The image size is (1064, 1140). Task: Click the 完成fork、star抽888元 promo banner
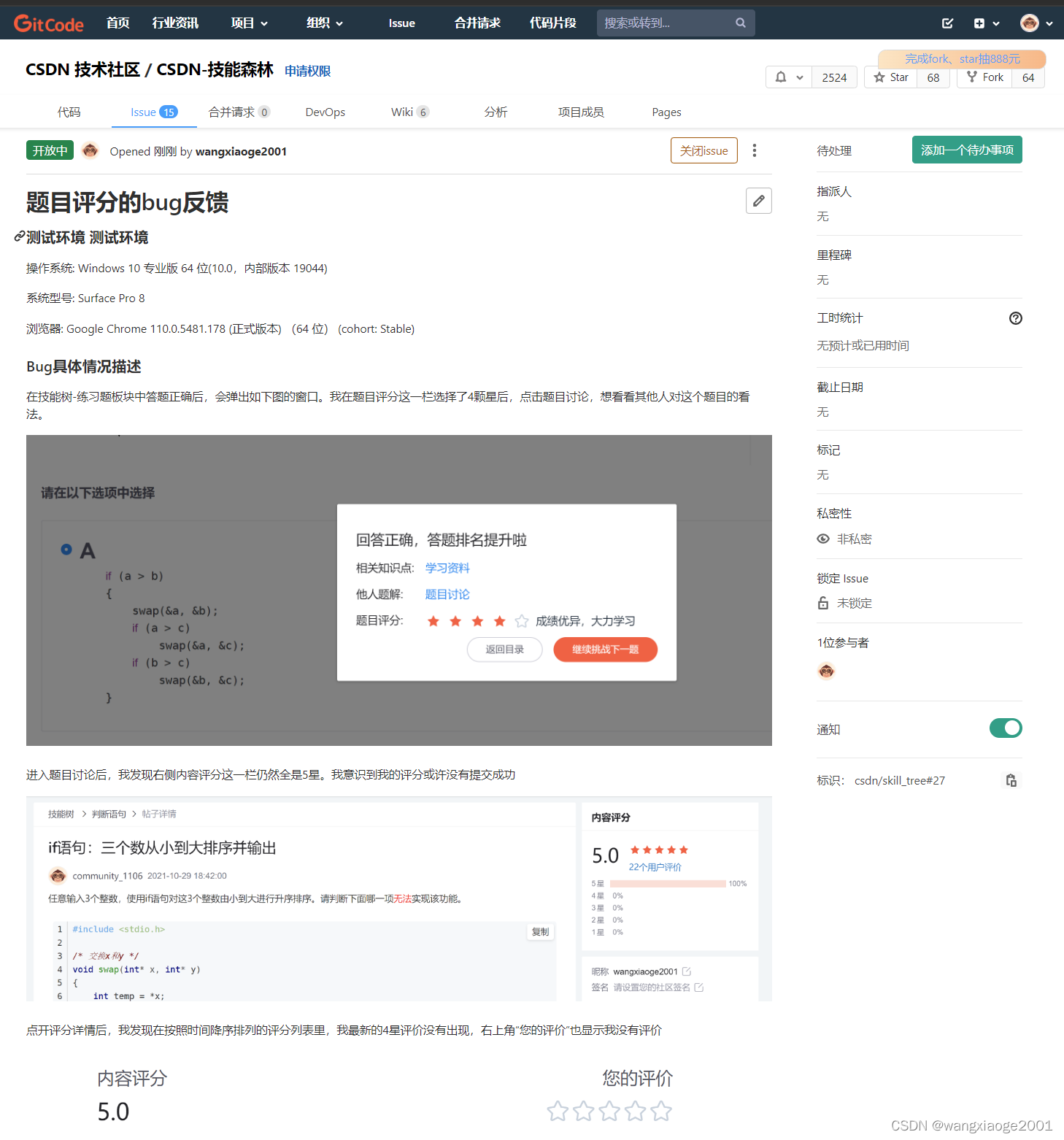click(962, 59)
